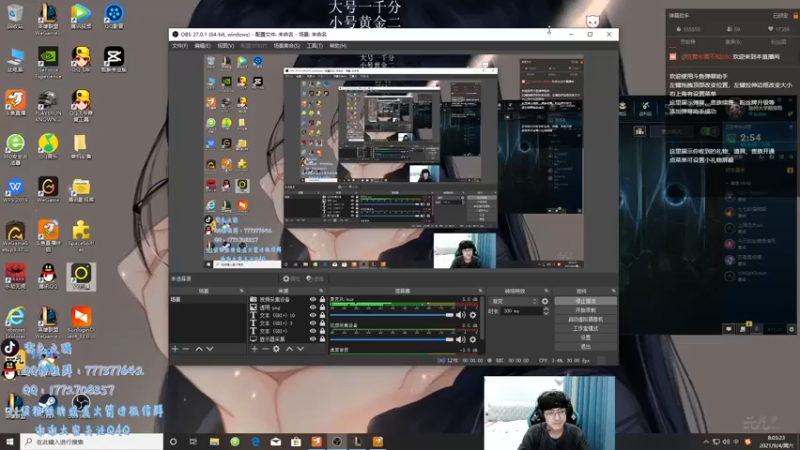
Task: Mute the video capture device speaker icon
Action: tap(461, 339)
